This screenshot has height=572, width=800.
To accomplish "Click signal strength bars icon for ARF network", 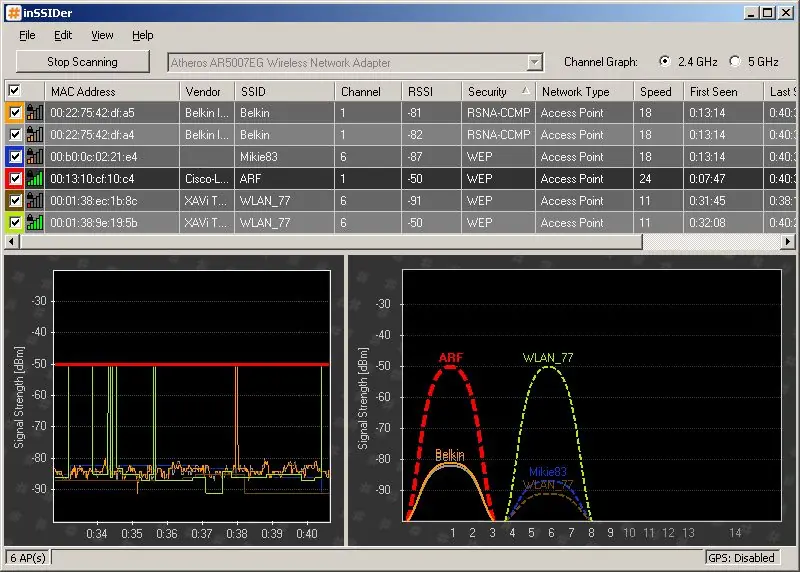I will click(35, 179).
